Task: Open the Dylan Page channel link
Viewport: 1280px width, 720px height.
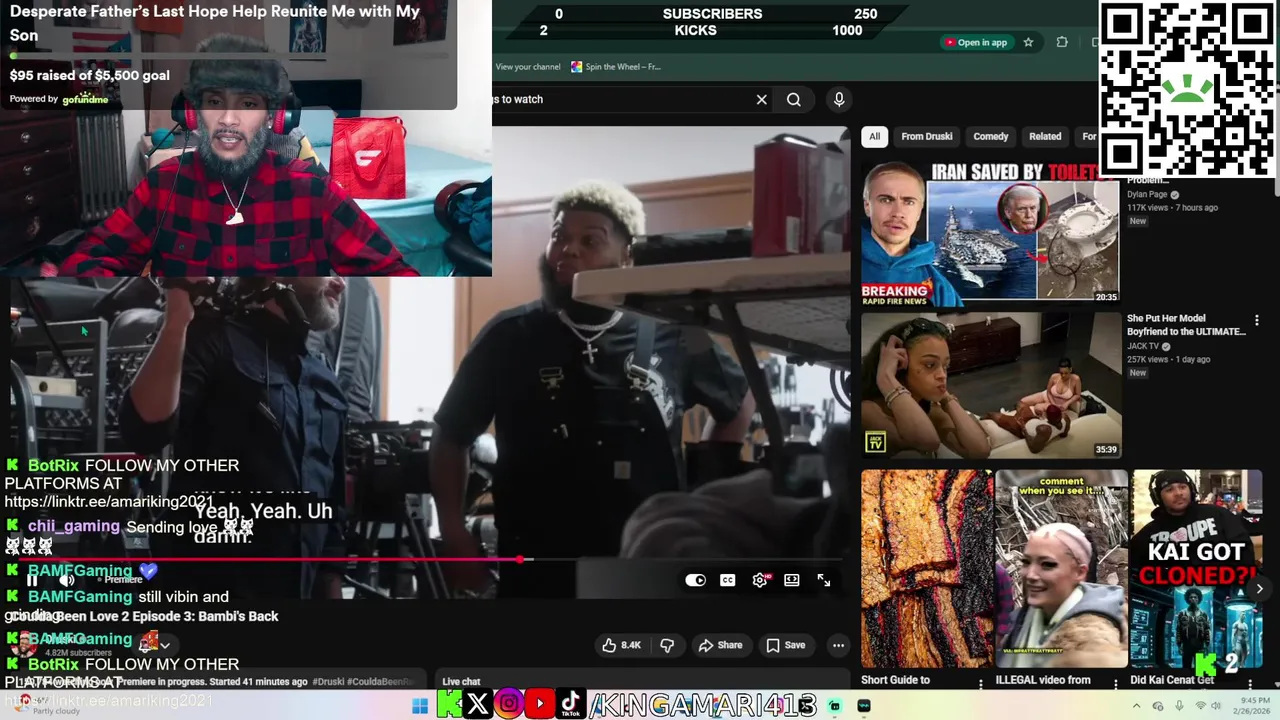Action: tap(1149, 195)
